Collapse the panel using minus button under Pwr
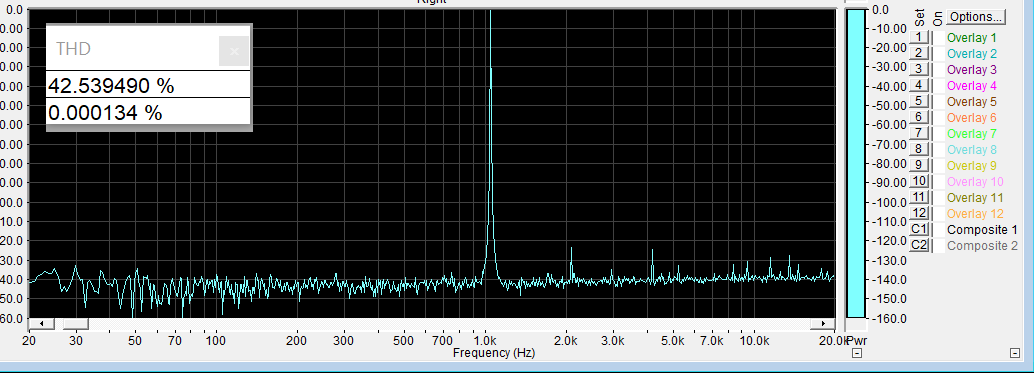The width and height of the screenshot is (1034, 373). 857,354
